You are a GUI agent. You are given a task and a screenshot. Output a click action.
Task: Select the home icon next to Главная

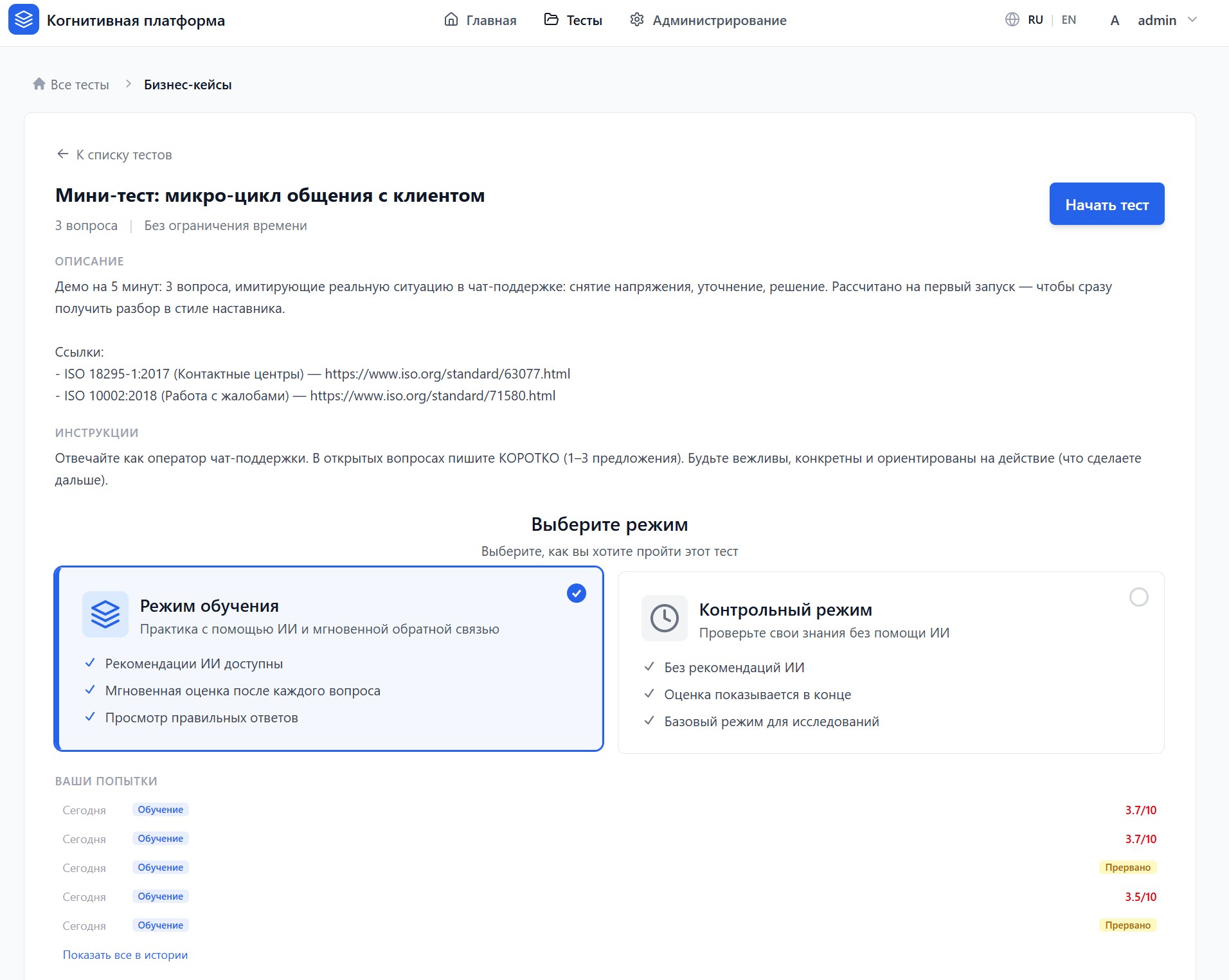point(451,19)
